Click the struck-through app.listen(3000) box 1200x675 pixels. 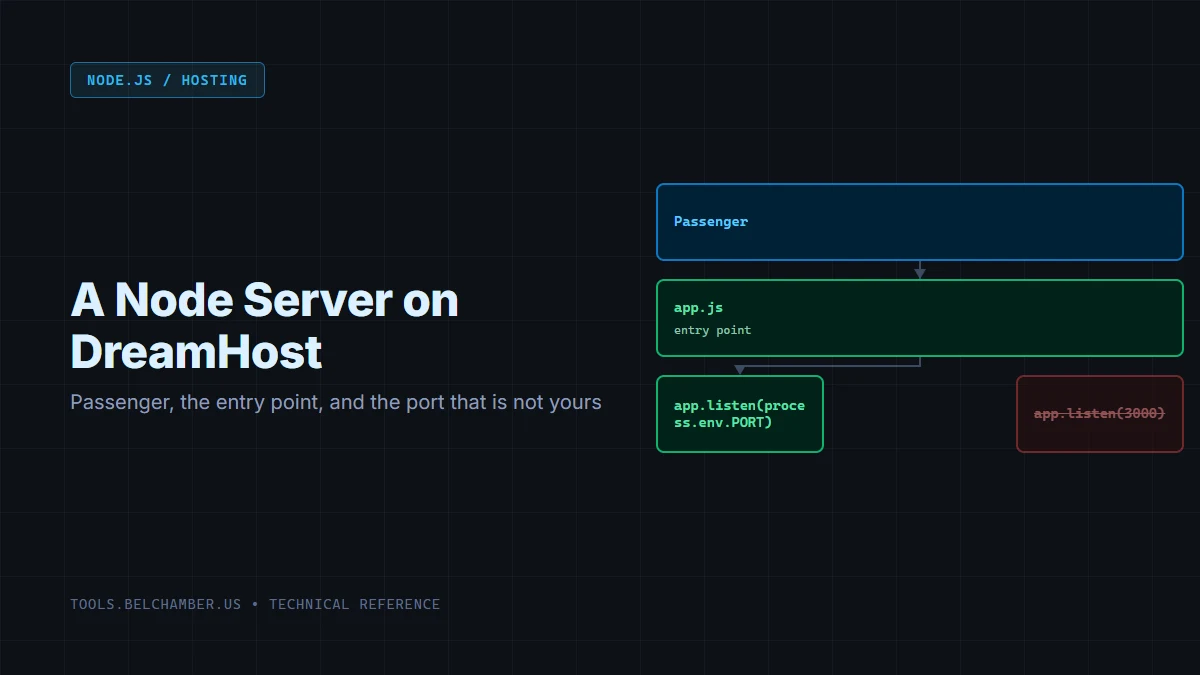[1100, 414]
